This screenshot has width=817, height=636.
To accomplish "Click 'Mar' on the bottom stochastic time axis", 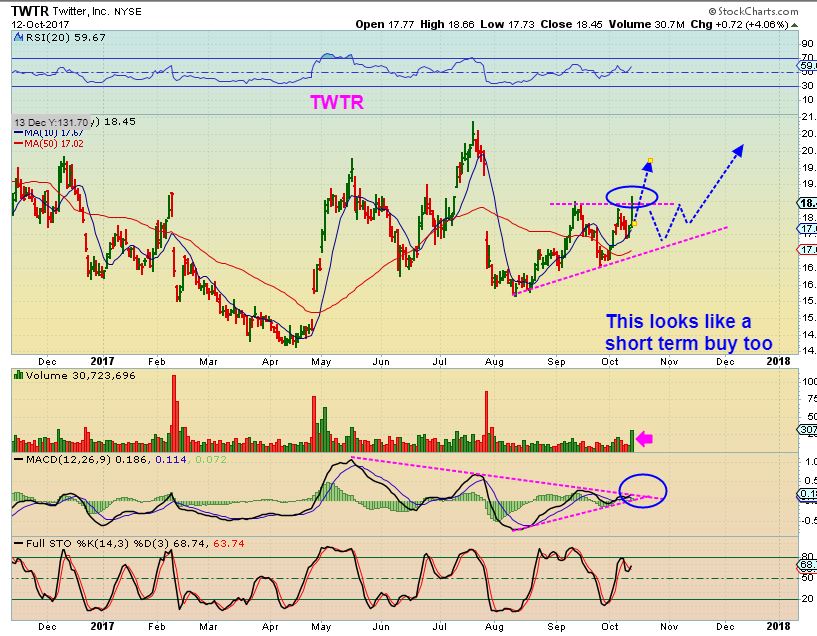I will tap(208, 626).
